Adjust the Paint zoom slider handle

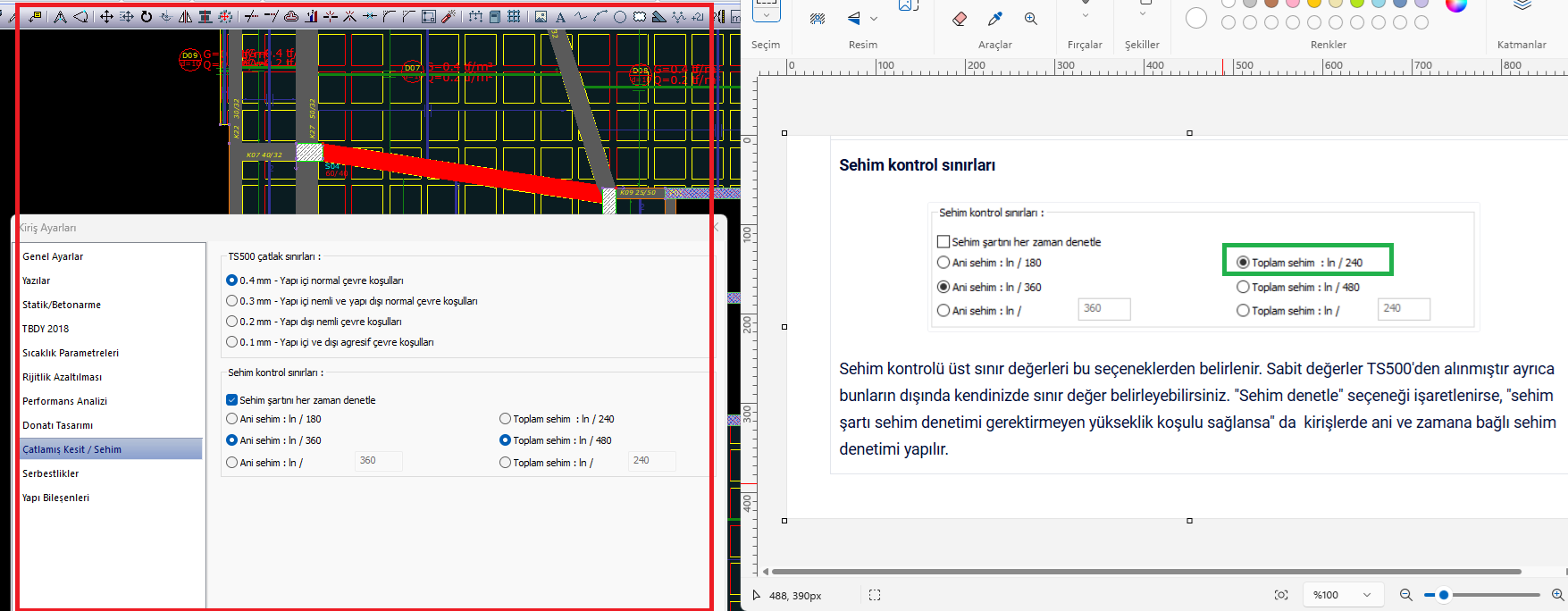coord(1443,595)
